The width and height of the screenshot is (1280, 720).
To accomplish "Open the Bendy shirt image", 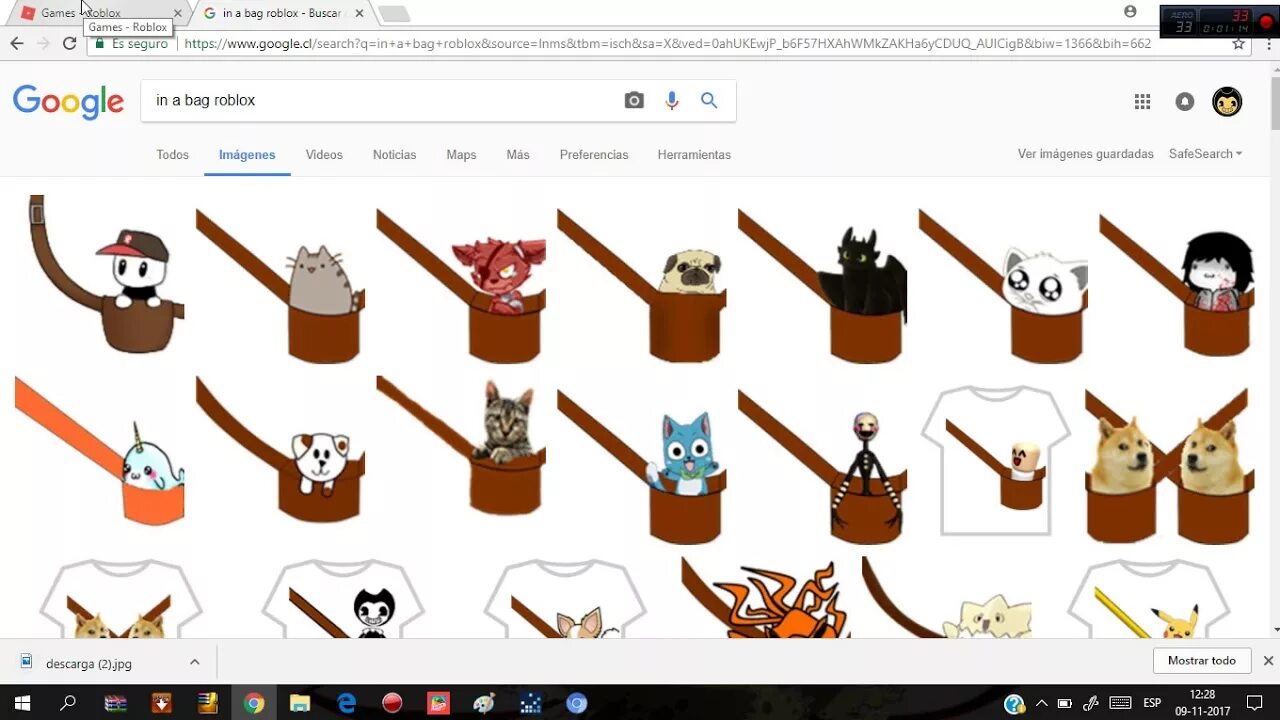I will [343, 598].
